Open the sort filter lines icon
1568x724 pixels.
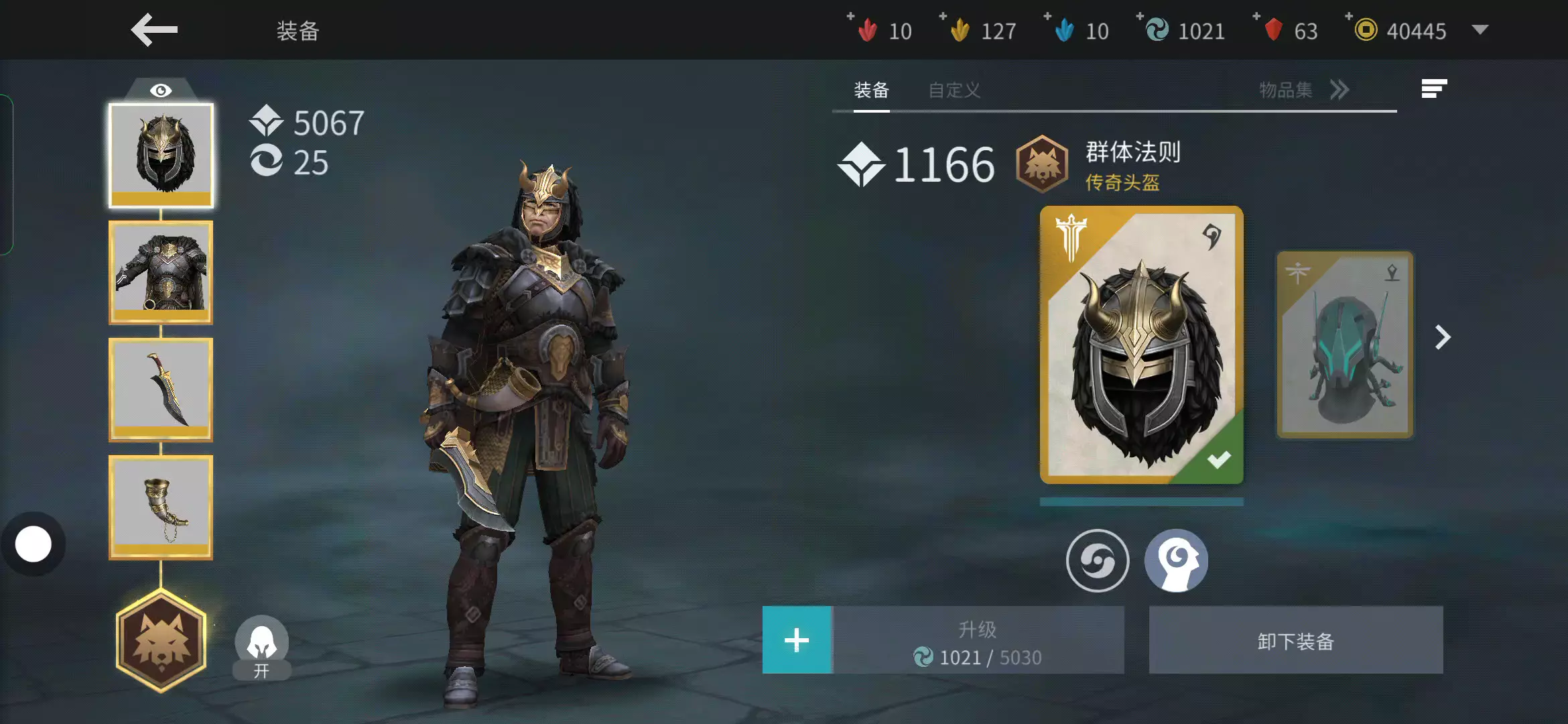pyautogui.click(x=1434, y=88)
